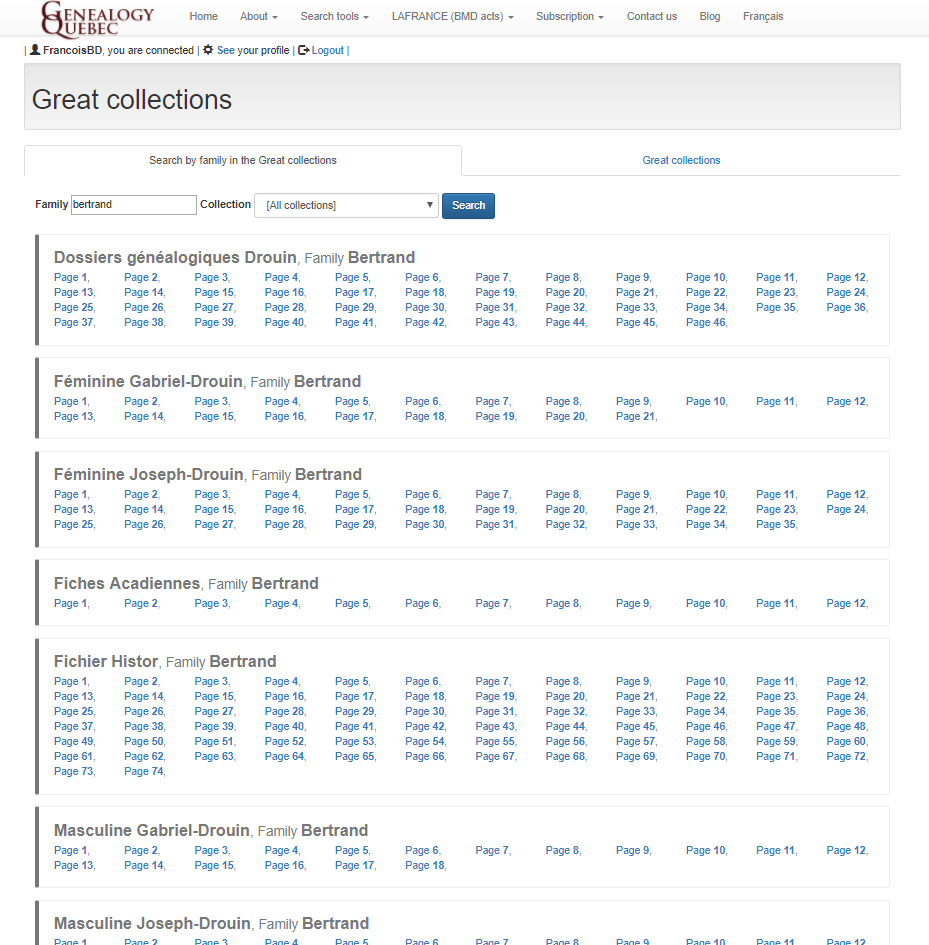Image resolution: width=929 pixels, height=945 pixels.
Task: Click the blue Search button
Action: 468,206
